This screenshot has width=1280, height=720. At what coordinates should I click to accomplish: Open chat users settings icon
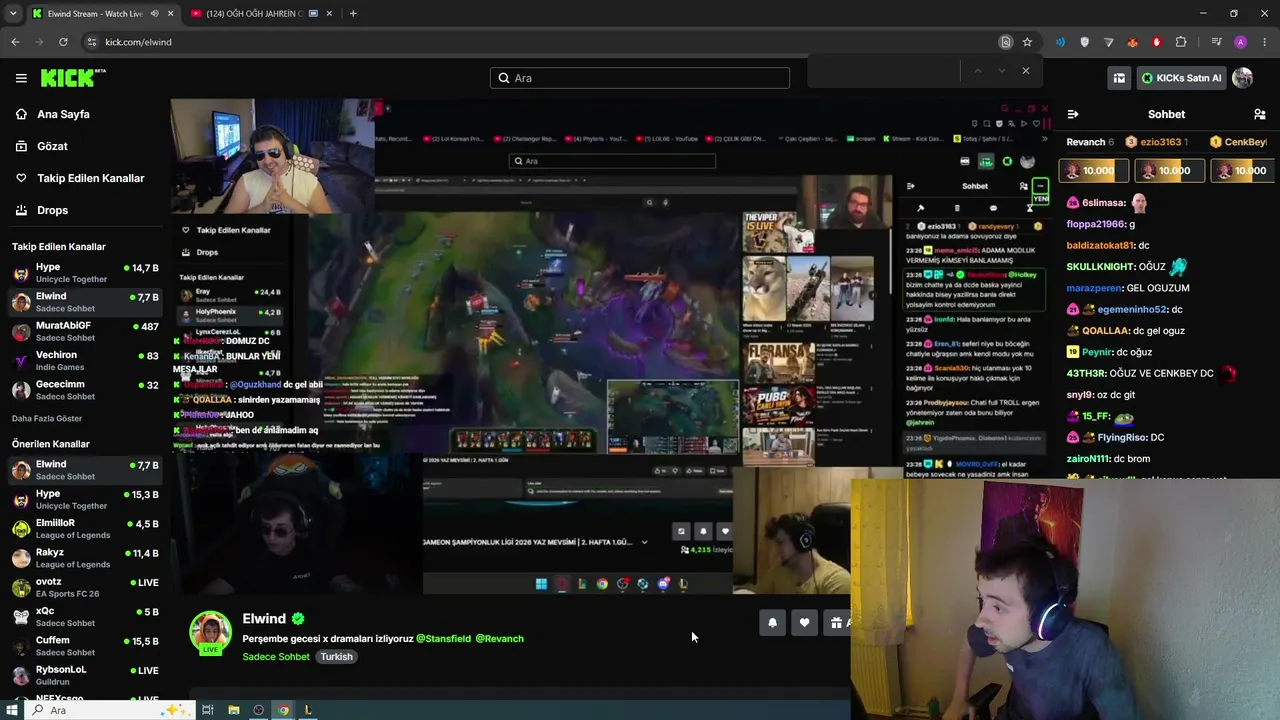[x=1260, y=114]
